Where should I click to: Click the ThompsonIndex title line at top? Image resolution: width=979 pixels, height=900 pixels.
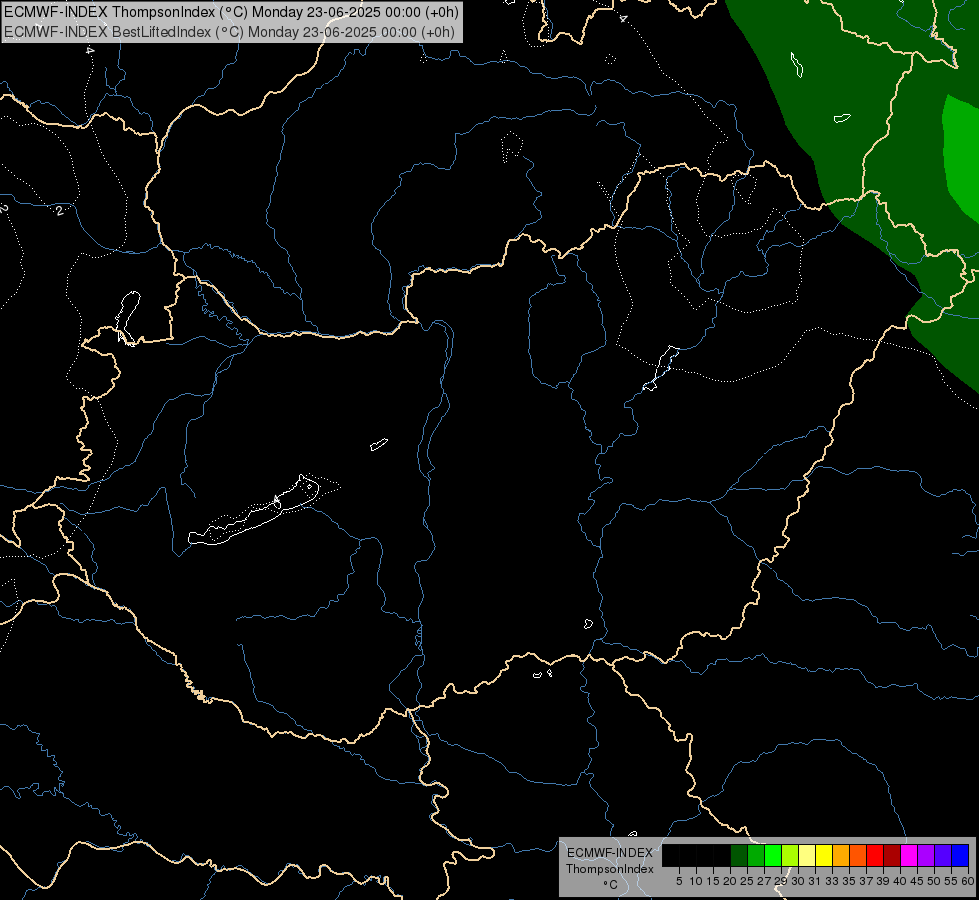231,12
